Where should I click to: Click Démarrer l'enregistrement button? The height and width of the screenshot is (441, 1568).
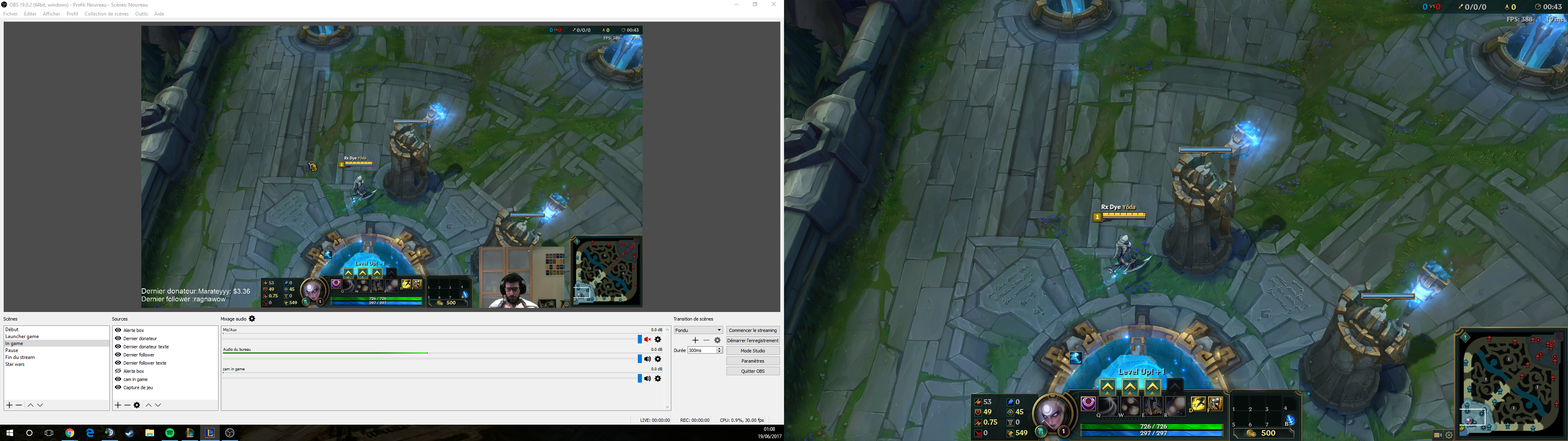click(753, 341)
